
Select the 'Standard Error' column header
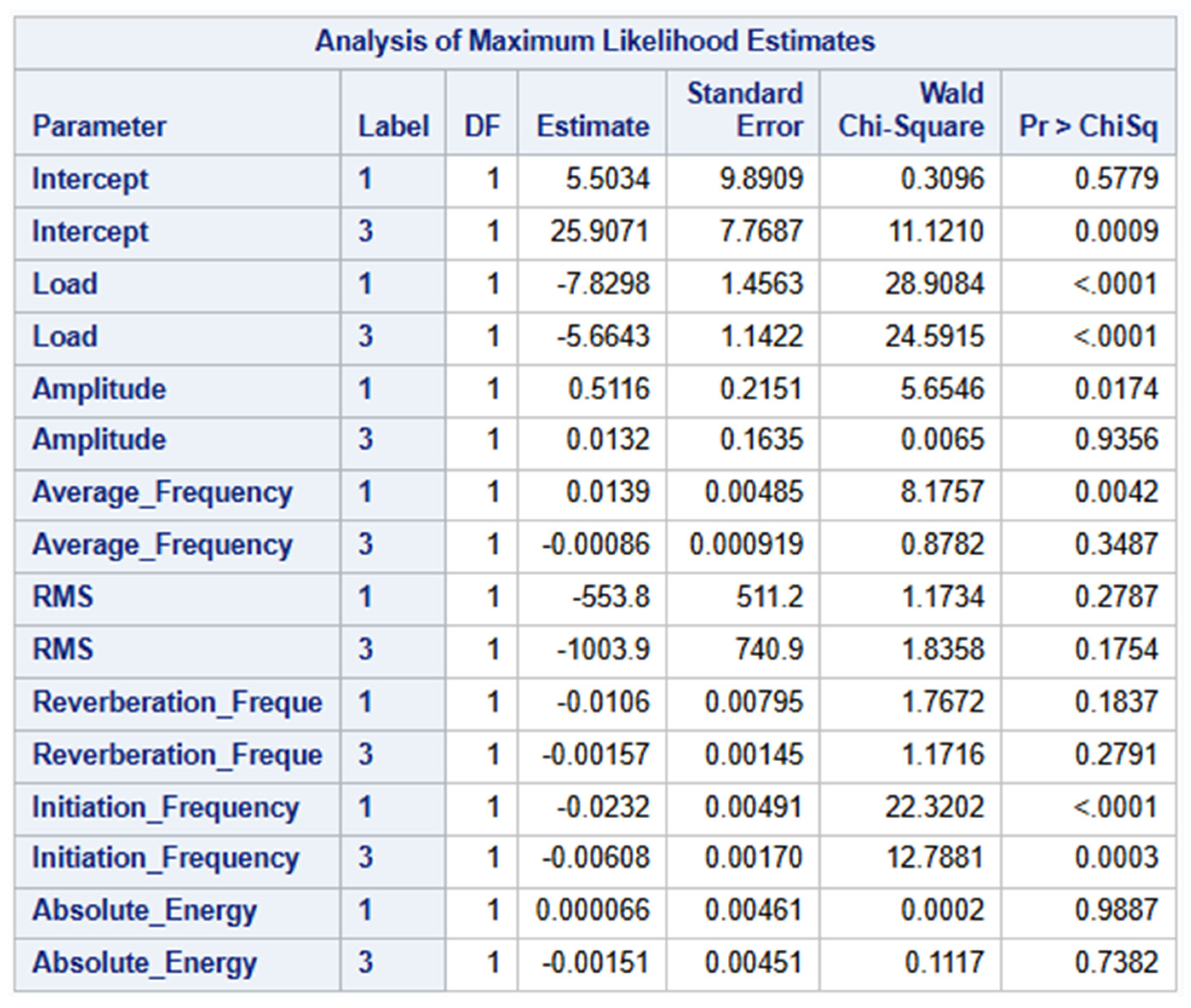coord(745,110)
